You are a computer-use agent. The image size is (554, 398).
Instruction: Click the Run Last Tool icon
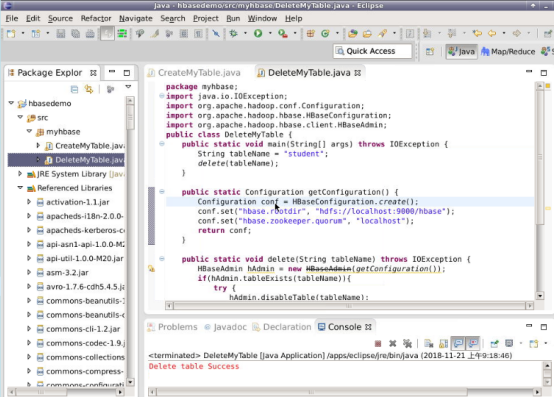(283, 34)
